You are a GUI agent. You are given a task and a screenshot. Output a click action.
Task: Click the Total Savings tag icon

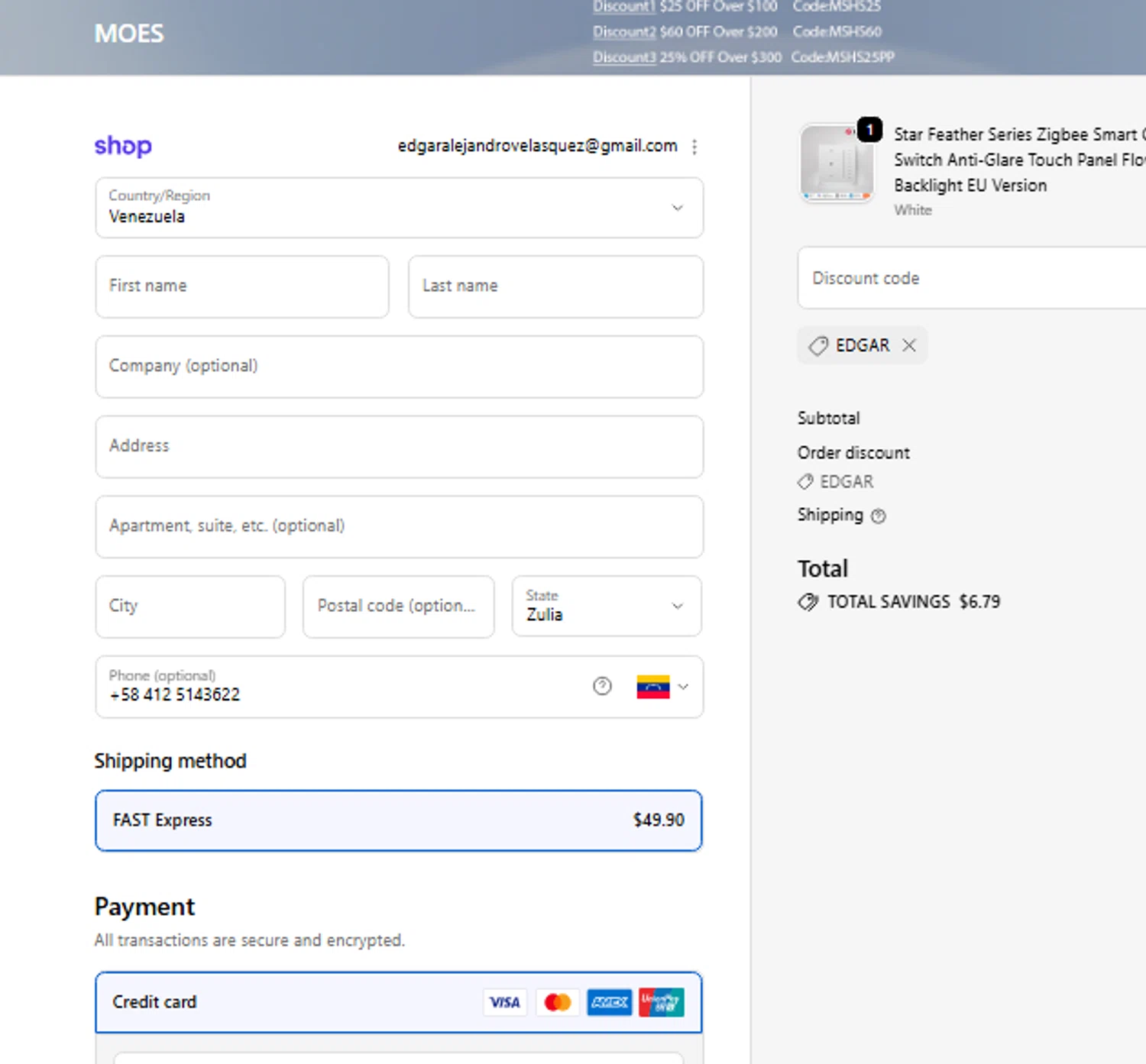tap(808, 602)
